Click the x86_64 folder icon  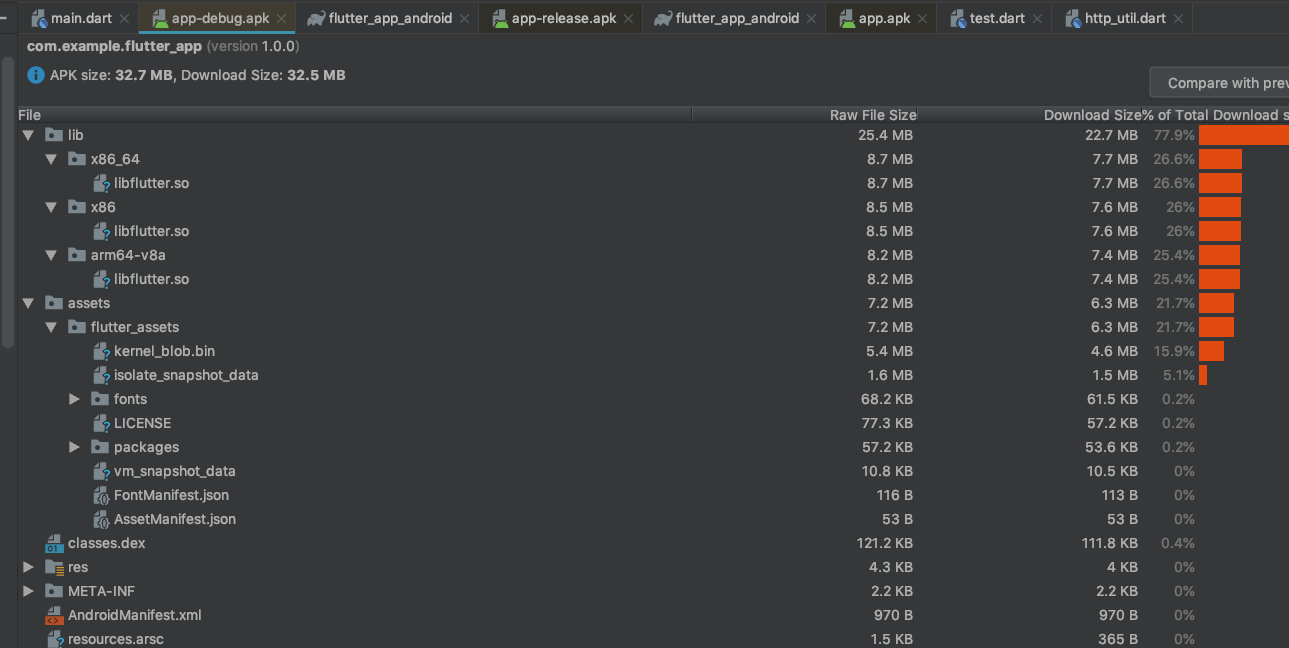pyautogui.click(x=77, y=159)
